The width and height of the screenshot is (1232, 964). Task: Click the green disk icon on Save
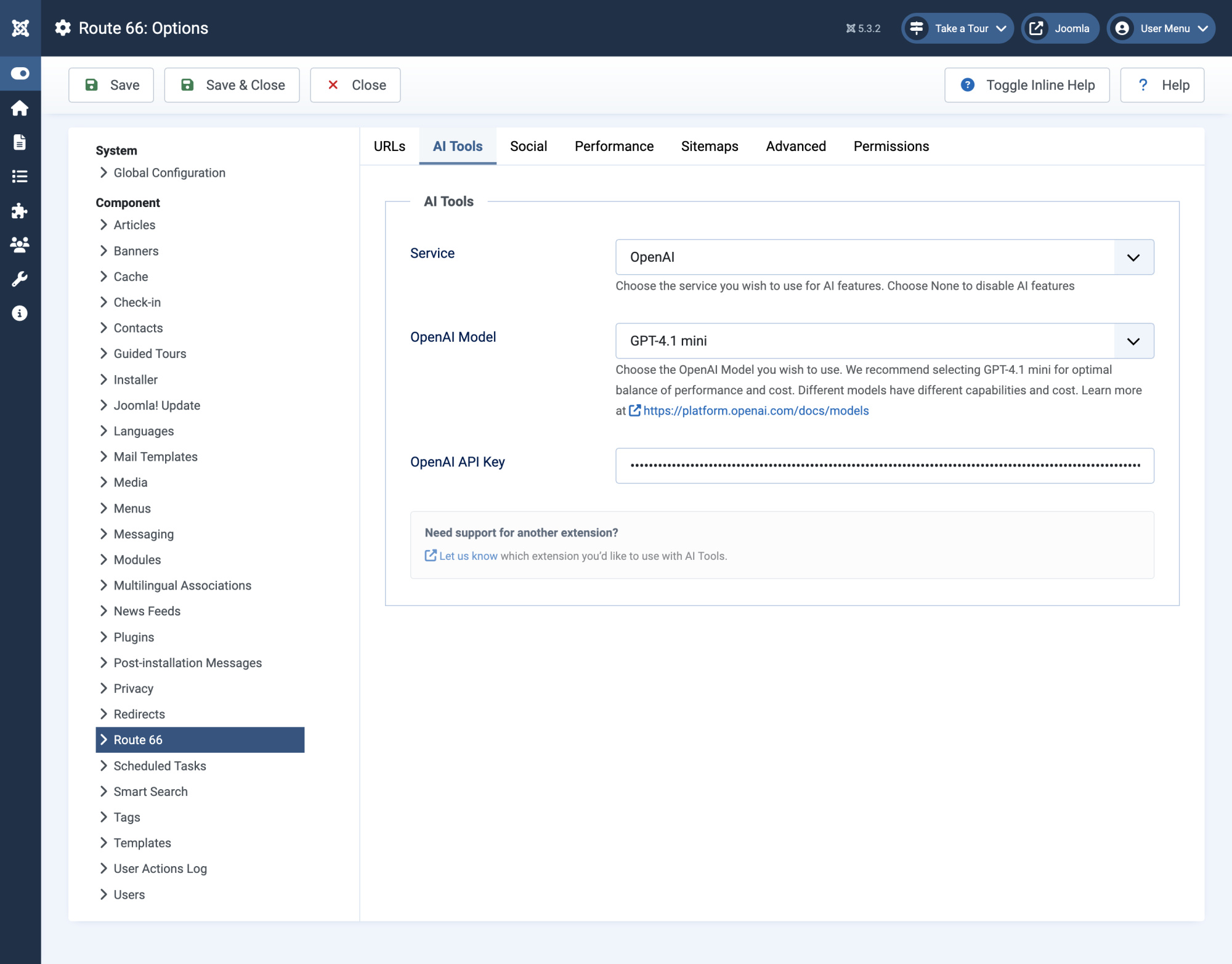point(91,85)
